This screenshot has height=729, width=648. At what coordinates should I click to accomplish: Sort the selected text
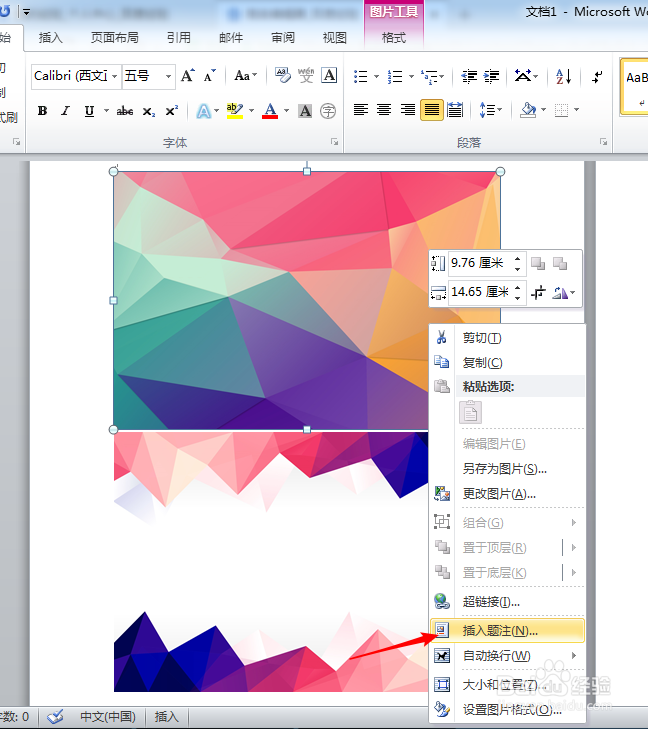[x=563, y=76]
